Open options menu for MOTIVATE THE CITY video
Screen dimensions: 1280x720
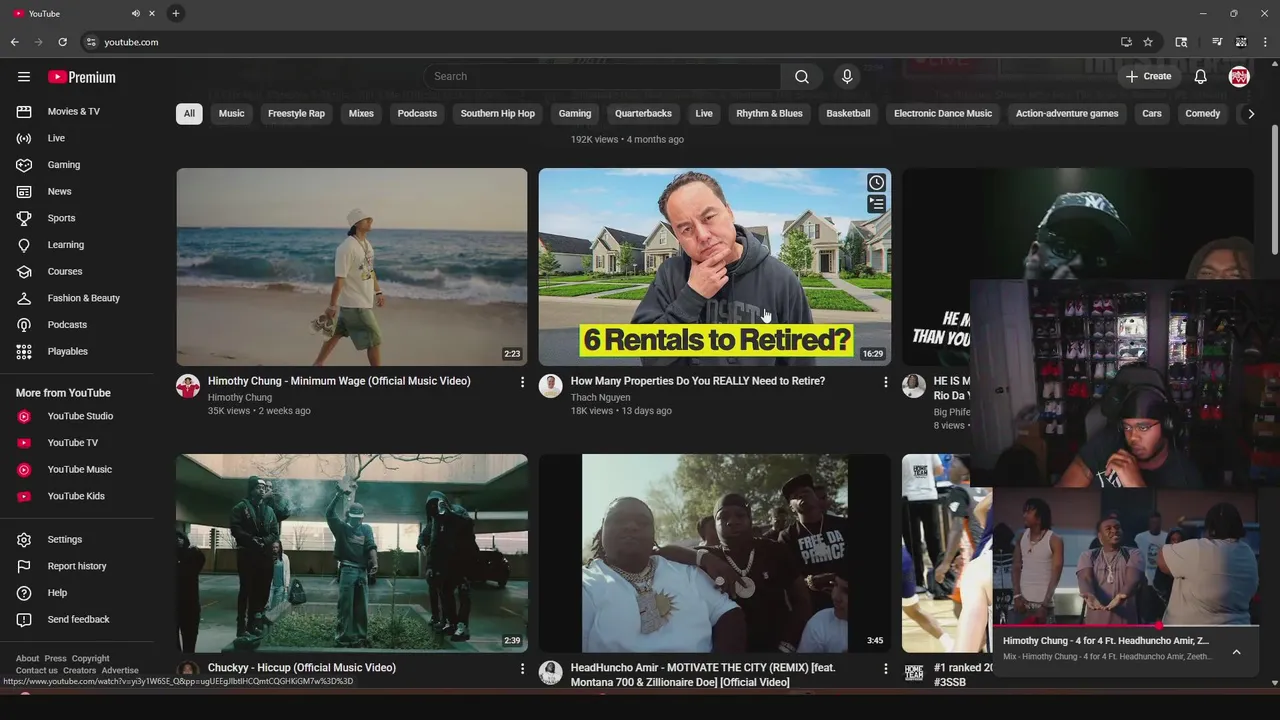pyautogui.click(x=885, y=668)
